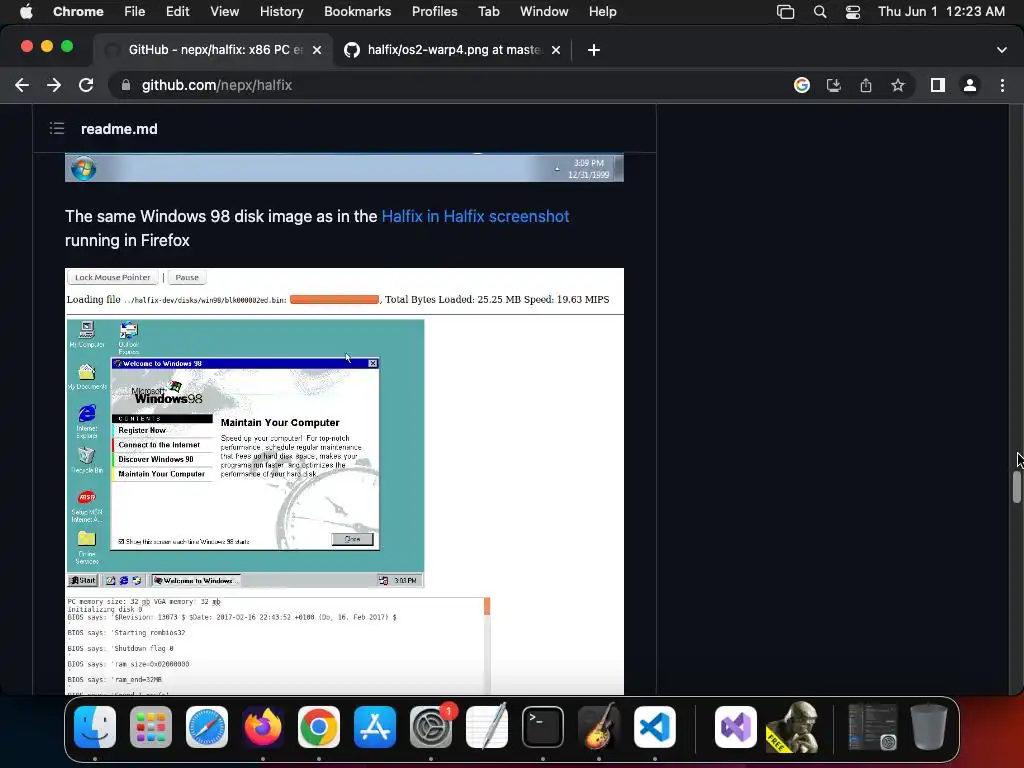Open System Settings from the Dock
Screen dimensions: 1024x768
pos(431,727)
